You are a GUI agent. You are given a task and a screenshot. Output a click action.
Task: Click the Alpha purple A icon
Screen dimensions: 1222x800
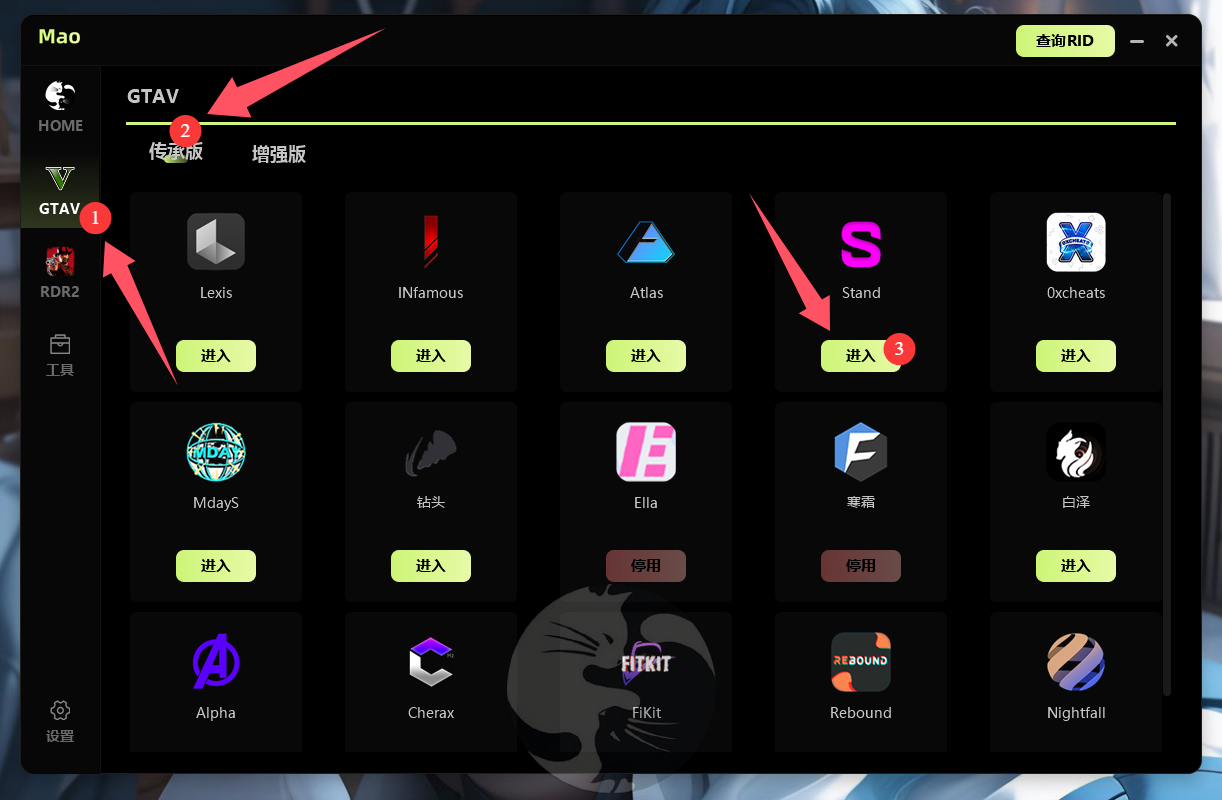click(x=216, y=661)
